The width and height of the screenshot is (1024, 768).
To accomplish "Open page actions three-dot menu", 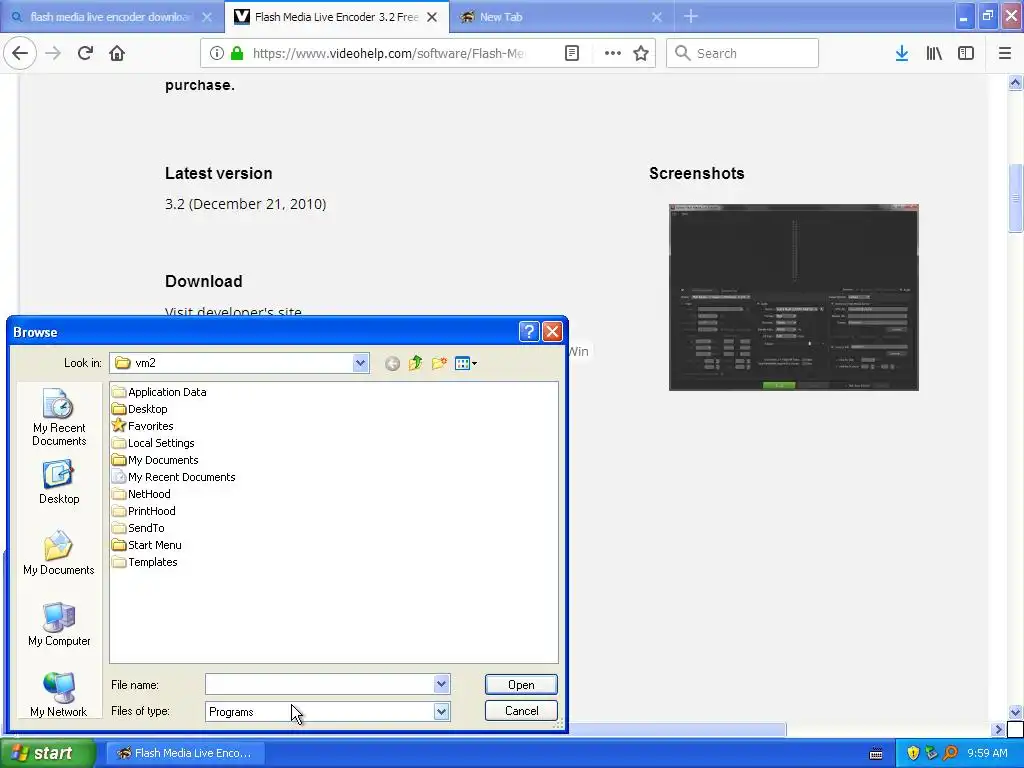I will 613,53.
